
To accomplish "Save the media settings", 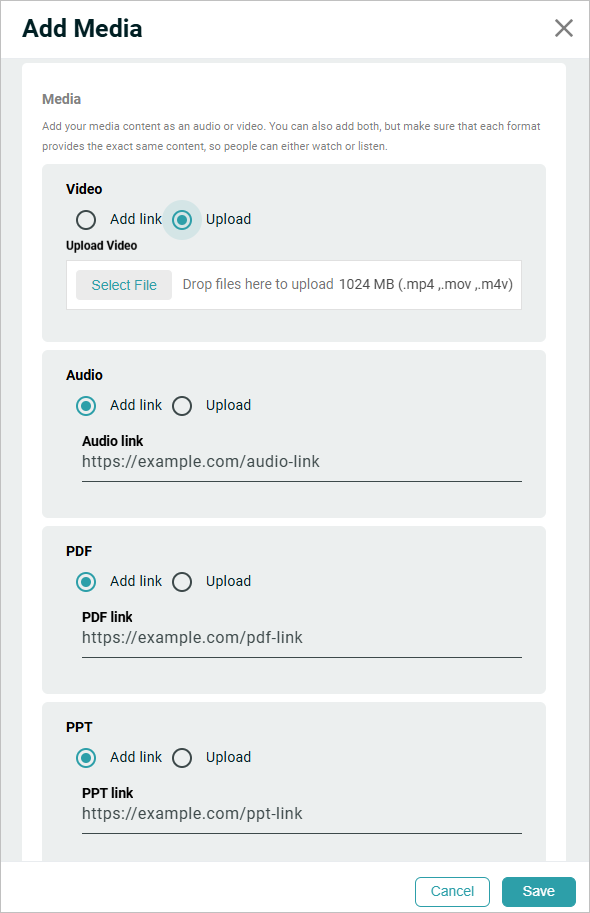I will click(539, 891).
